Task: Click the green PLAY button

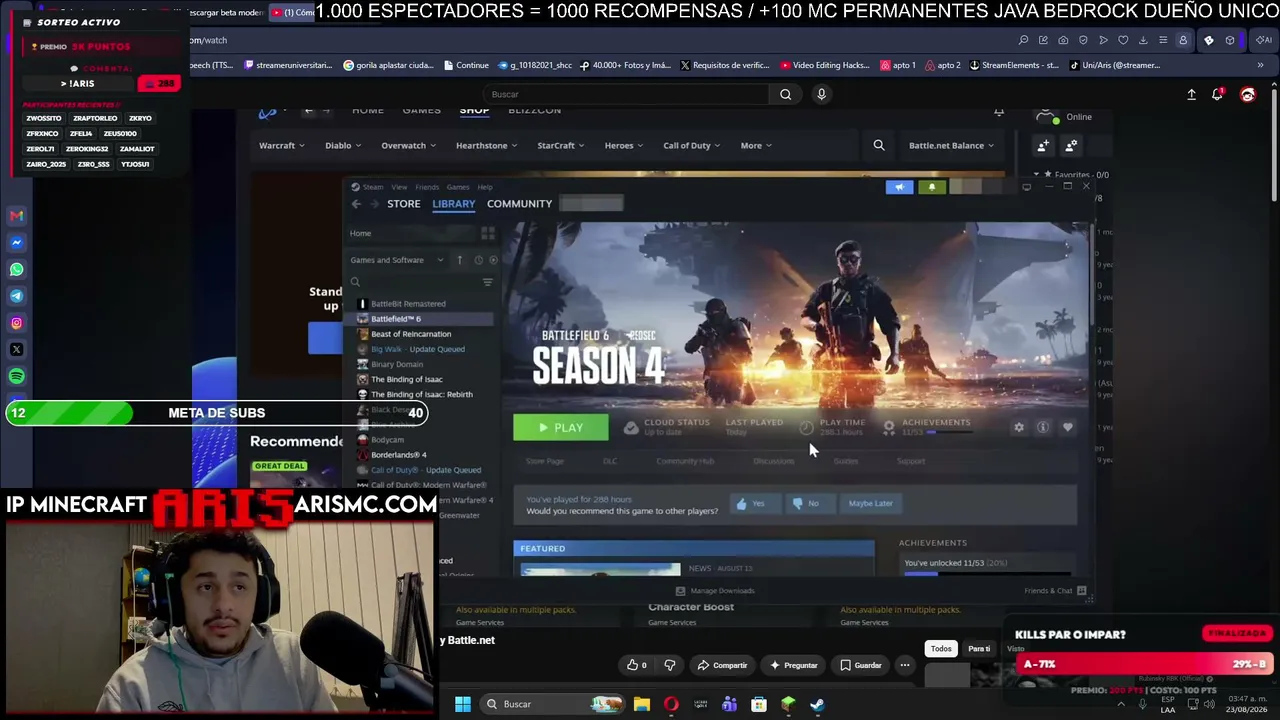Action: (561, 428)
